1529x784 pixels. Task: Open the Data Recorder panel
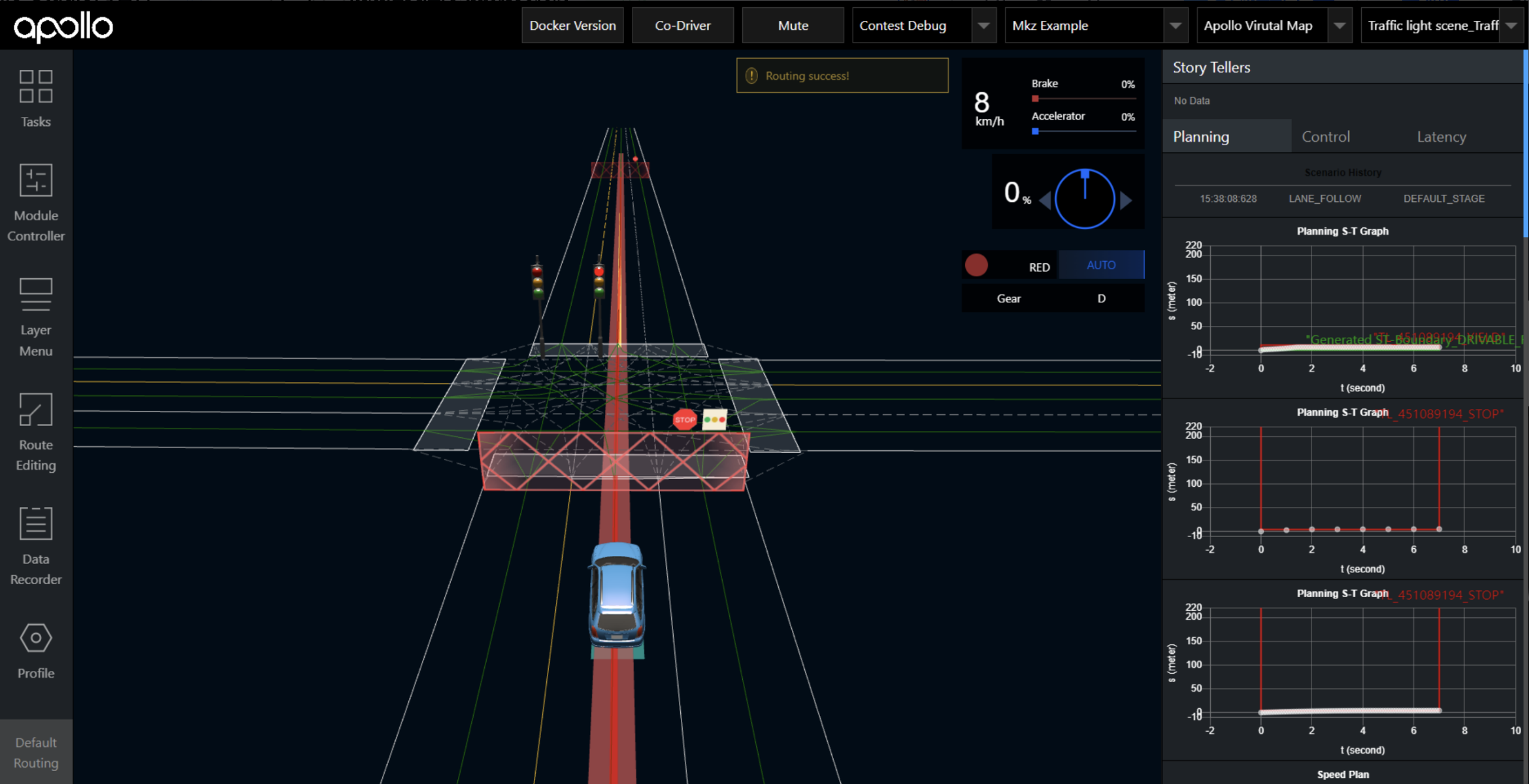click(x=35, y=524)
